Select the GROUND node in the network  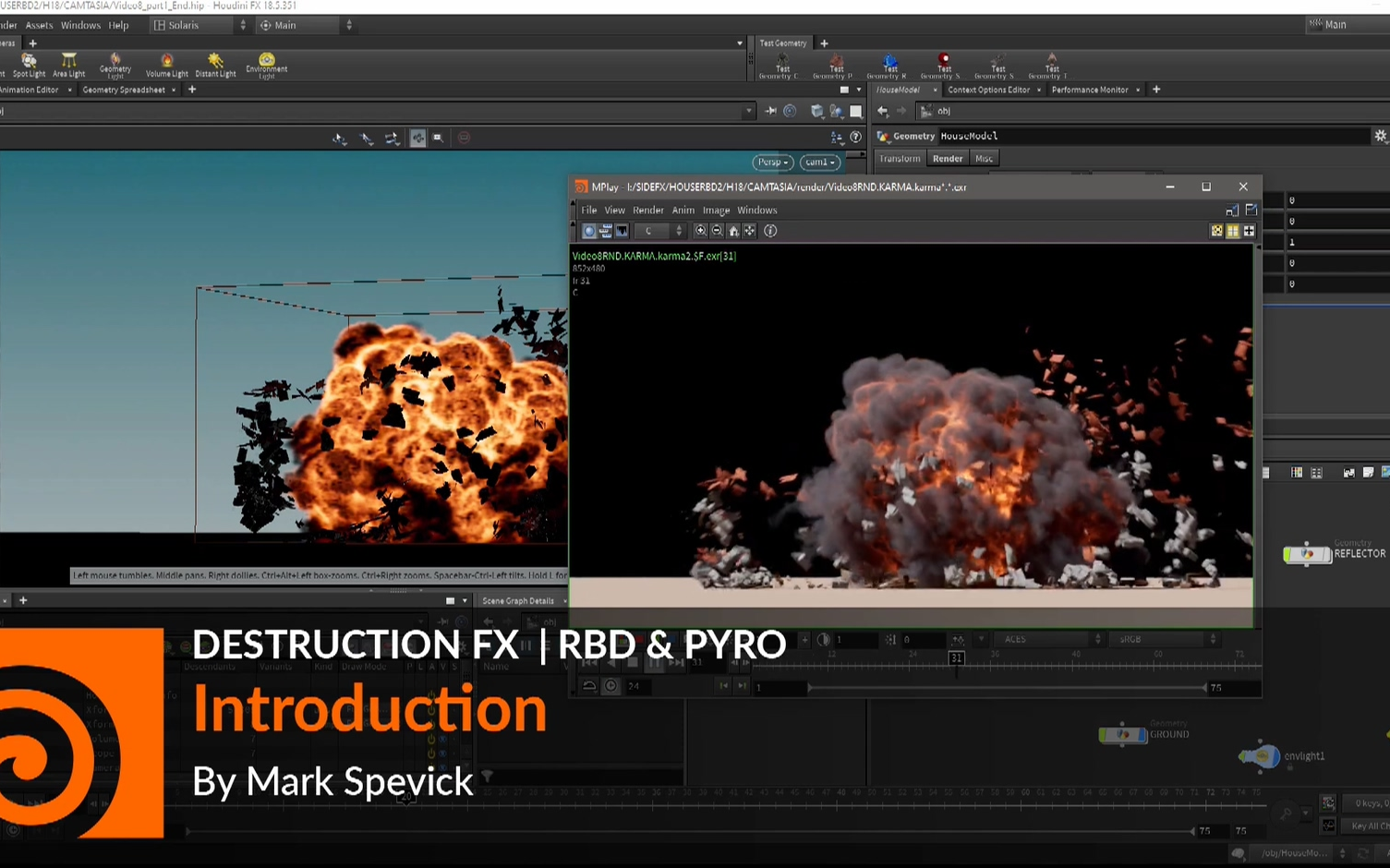[x=1122, y=734]
